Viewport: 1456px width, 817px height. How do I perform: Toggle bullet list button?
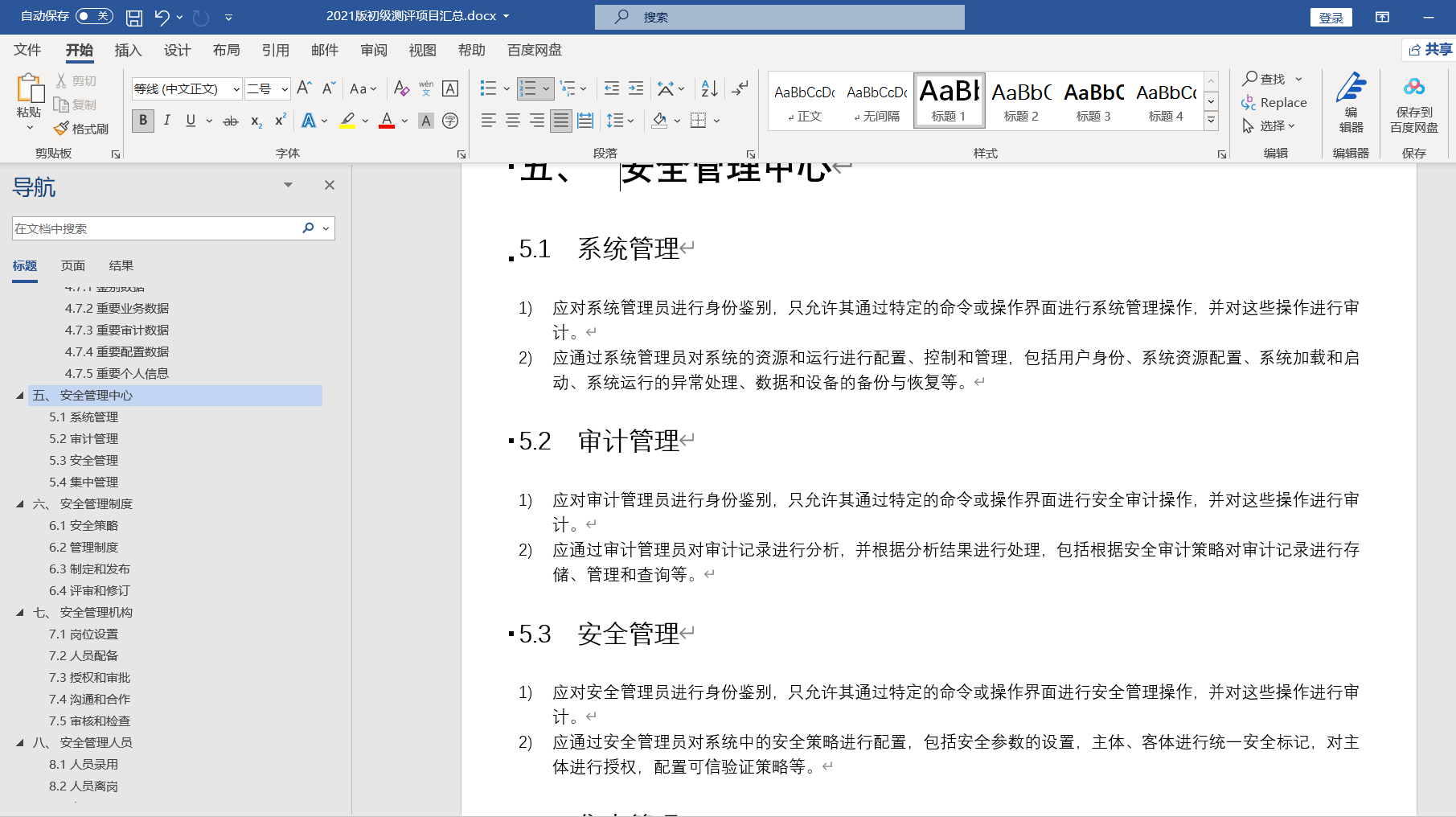coord(488,88)
